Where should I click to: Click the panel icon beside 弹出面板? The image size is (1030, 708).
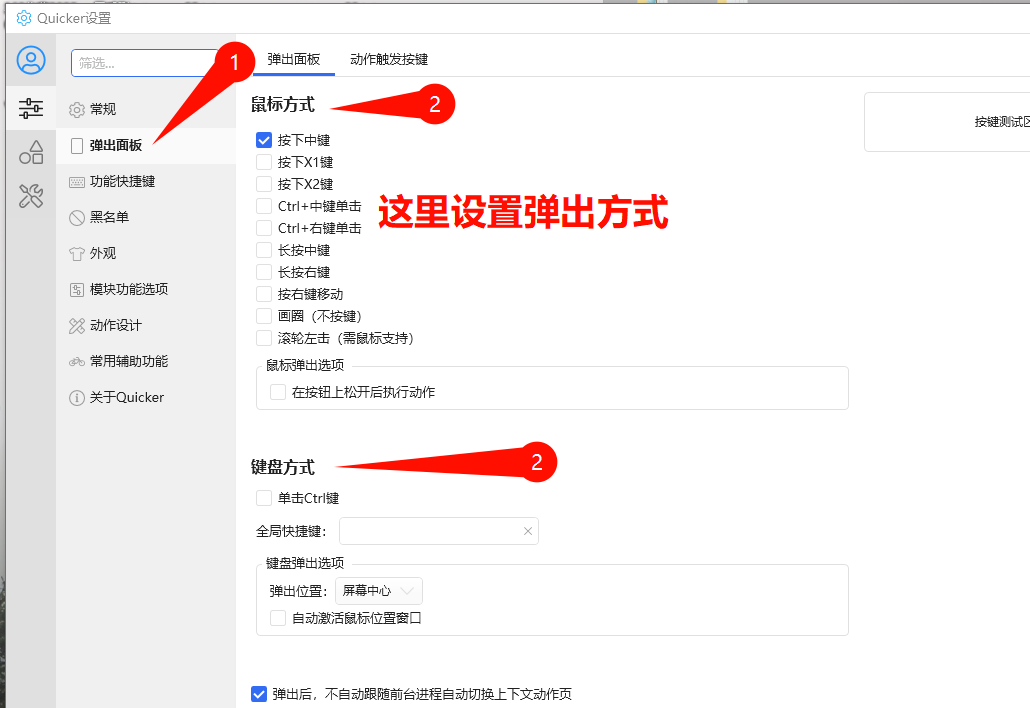[77, 146]
